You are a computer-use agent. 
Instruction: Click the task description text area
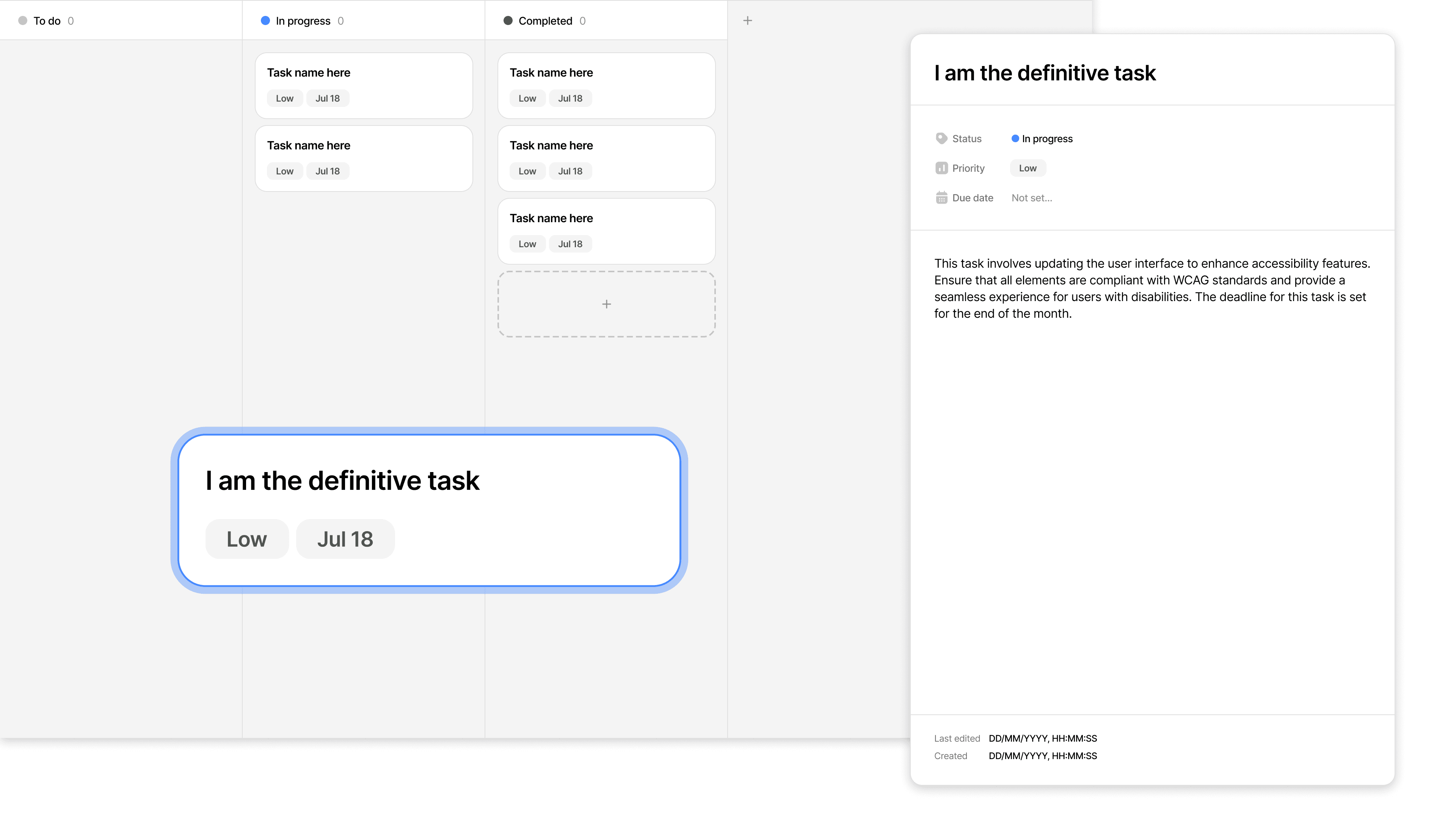click(1152, 288)
